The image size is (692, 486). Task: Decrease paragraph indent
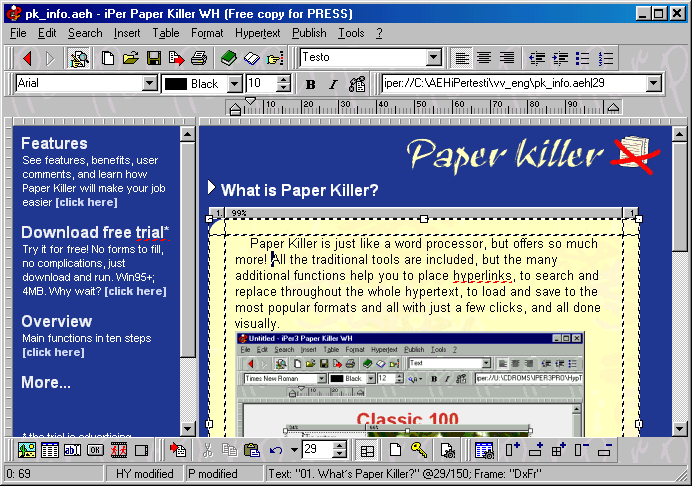(537, 58)
